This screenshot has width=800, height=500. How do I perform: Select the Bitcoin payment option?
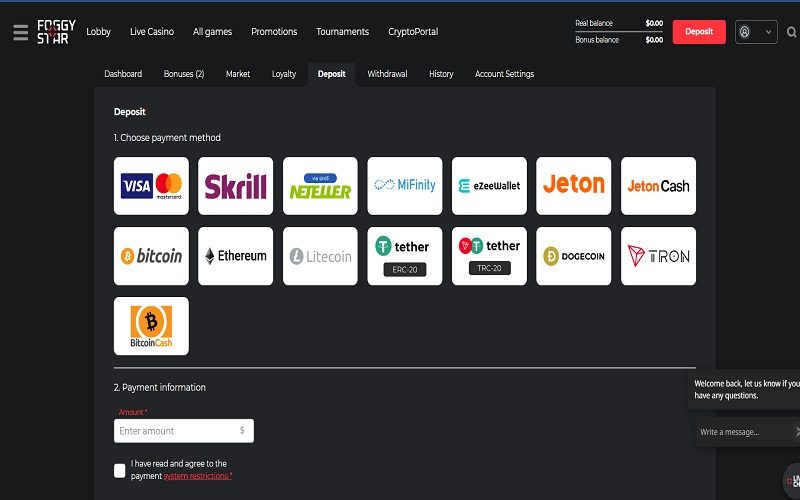[151, 256]
